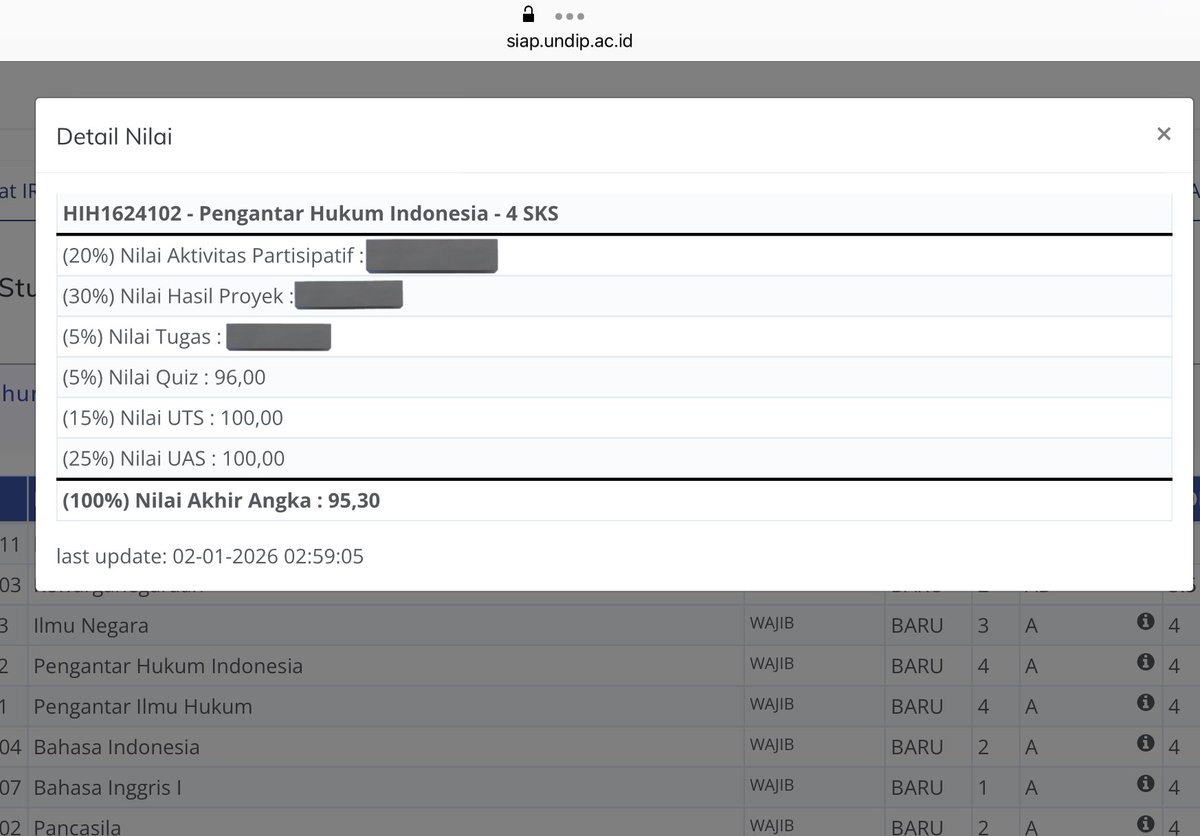Click the Nilai Tugas row
This screenshot has height=836, width=1200.
pos(614,337)
